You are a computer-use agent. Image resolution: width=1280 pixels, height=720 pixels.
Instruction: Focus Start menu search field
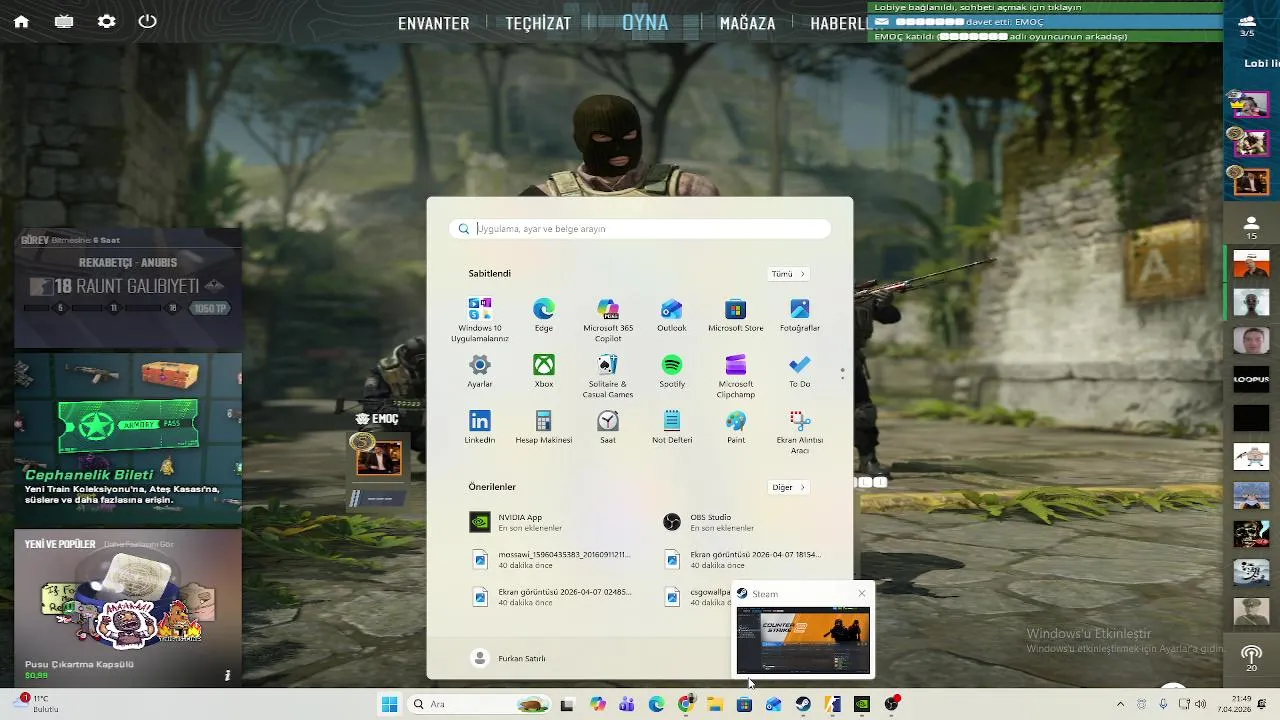(640, 229)
